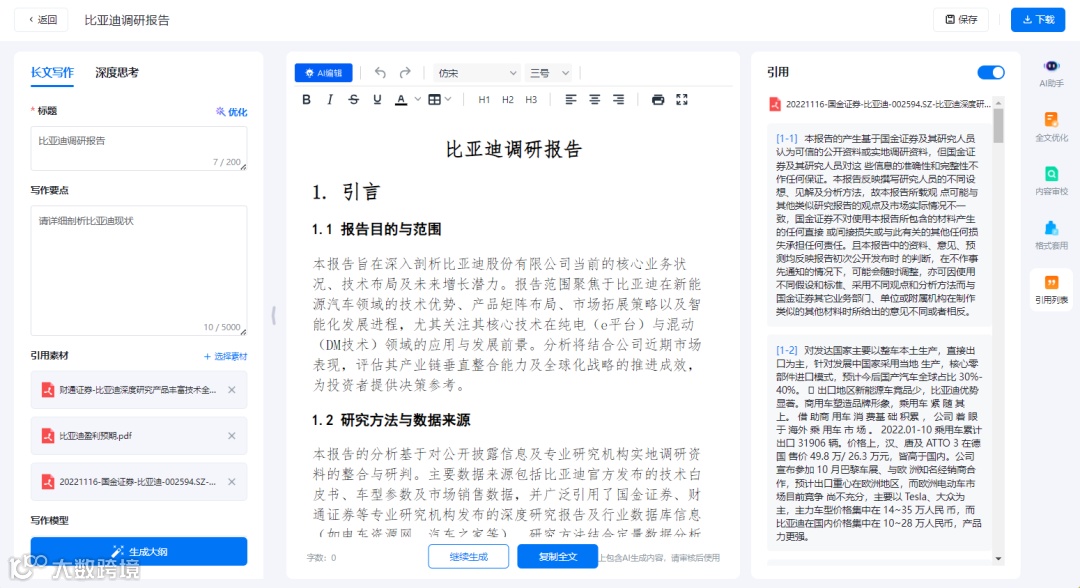Image resolution: width=1080 pixels, height=588 pixels.
Task: Save the document with 保存
Action: pyautogui.click(x=961, y=20)
